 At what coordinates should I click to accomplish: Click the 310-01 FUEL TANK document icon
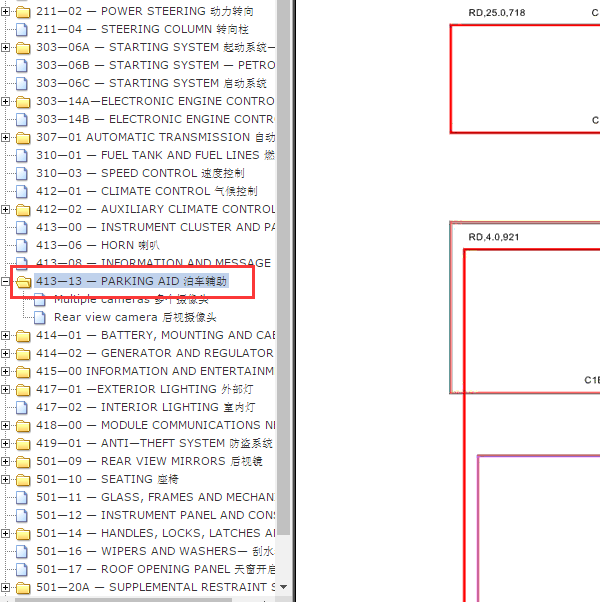tap(22, 155)
